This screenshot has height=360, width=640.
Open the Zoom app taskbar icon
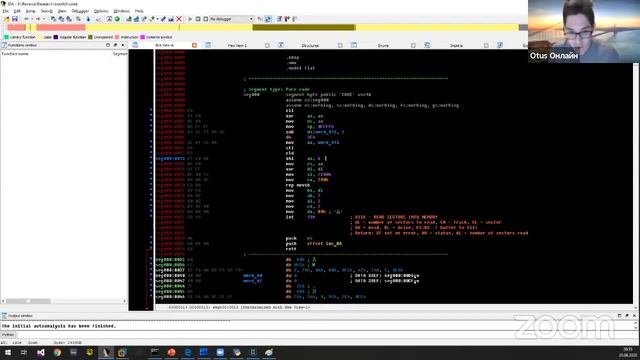point(220,352)
